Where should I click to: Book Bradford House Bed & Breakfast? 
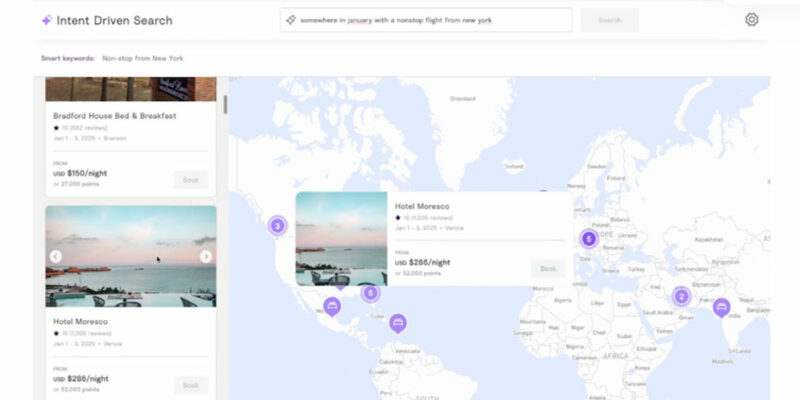191,180
